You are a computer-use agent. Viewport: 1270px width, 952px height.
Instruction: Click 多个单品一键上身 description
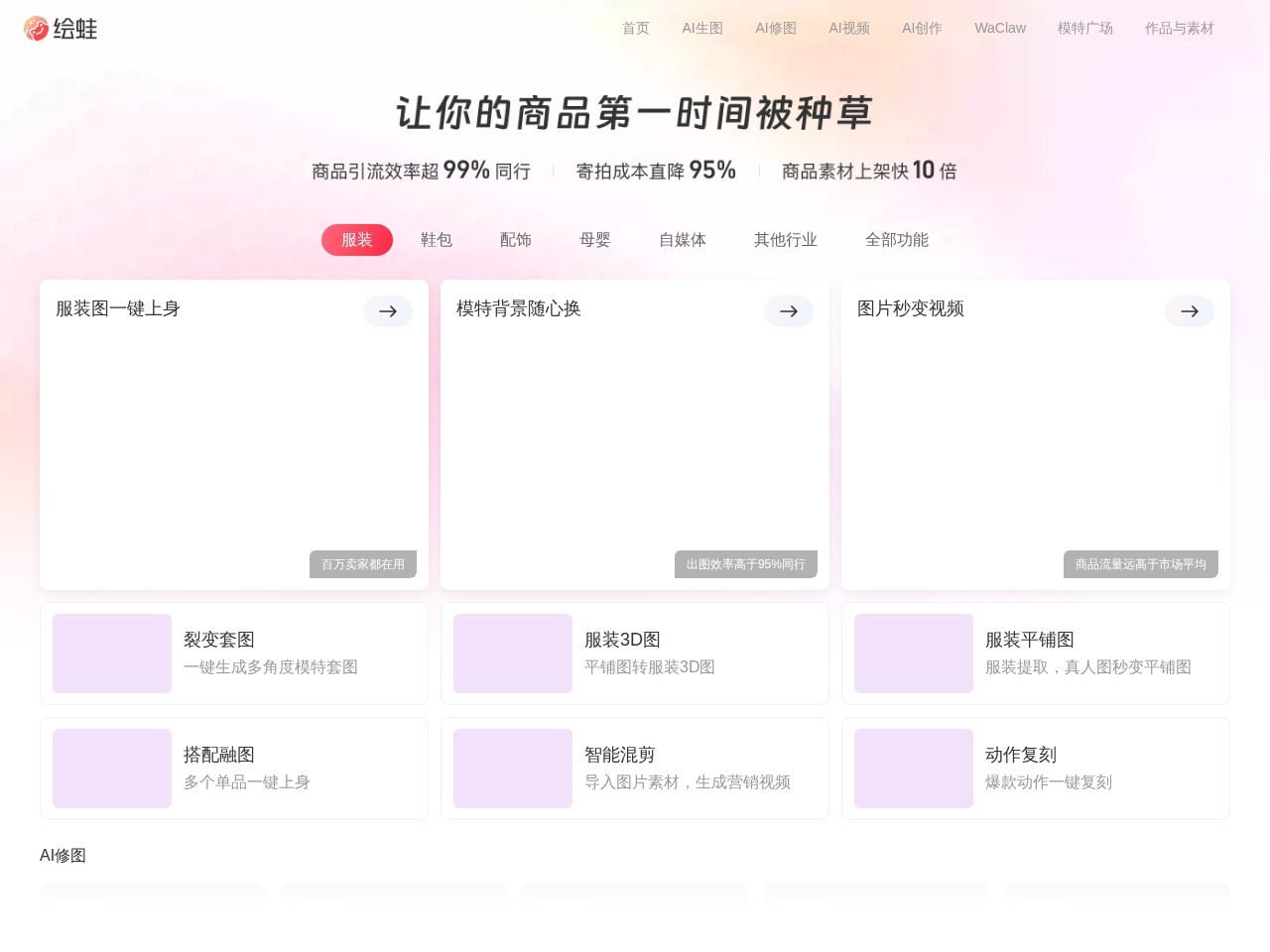(x=247, y=782)
